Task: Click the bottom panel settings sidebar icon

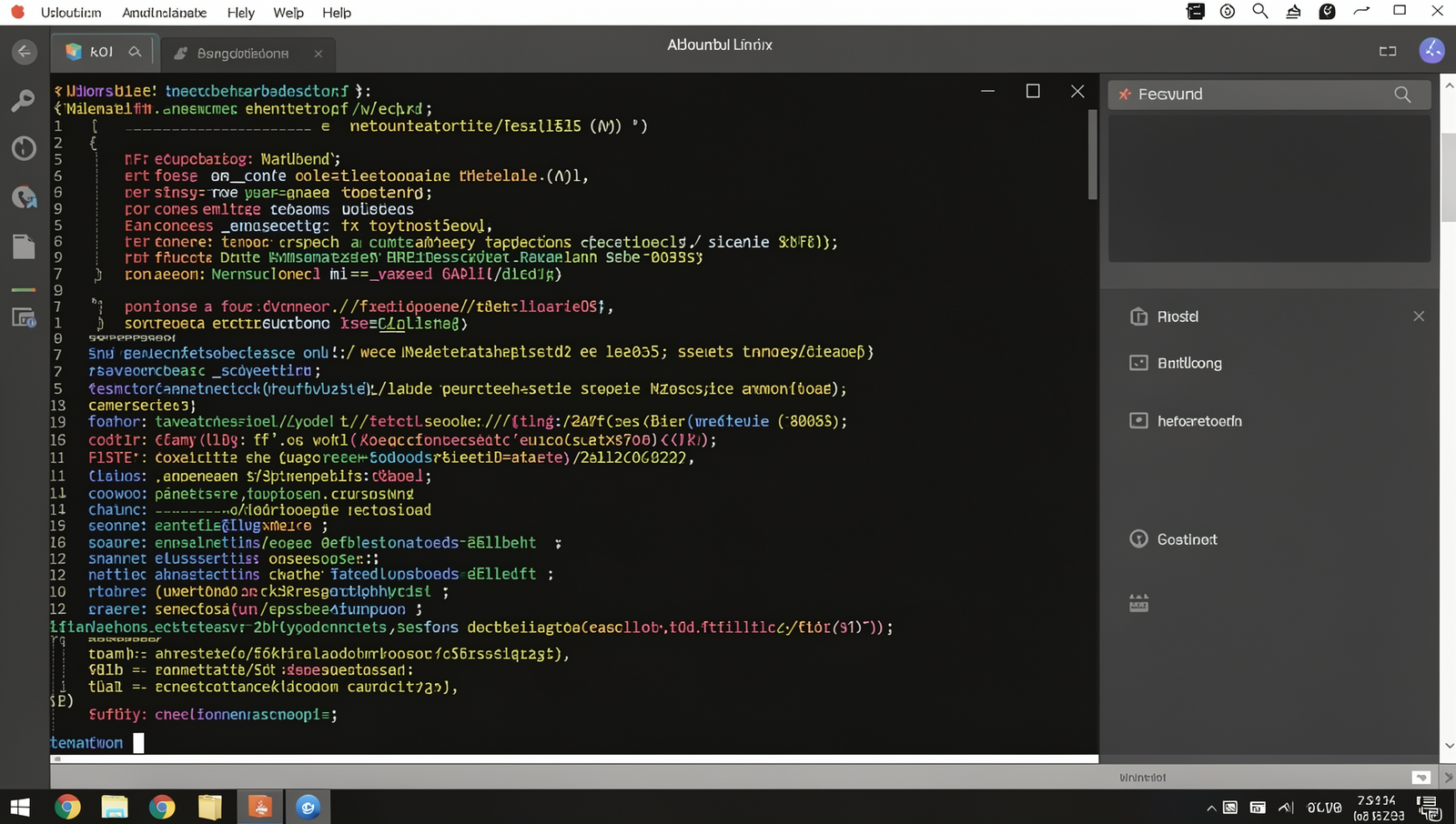Action: point(24,317)
